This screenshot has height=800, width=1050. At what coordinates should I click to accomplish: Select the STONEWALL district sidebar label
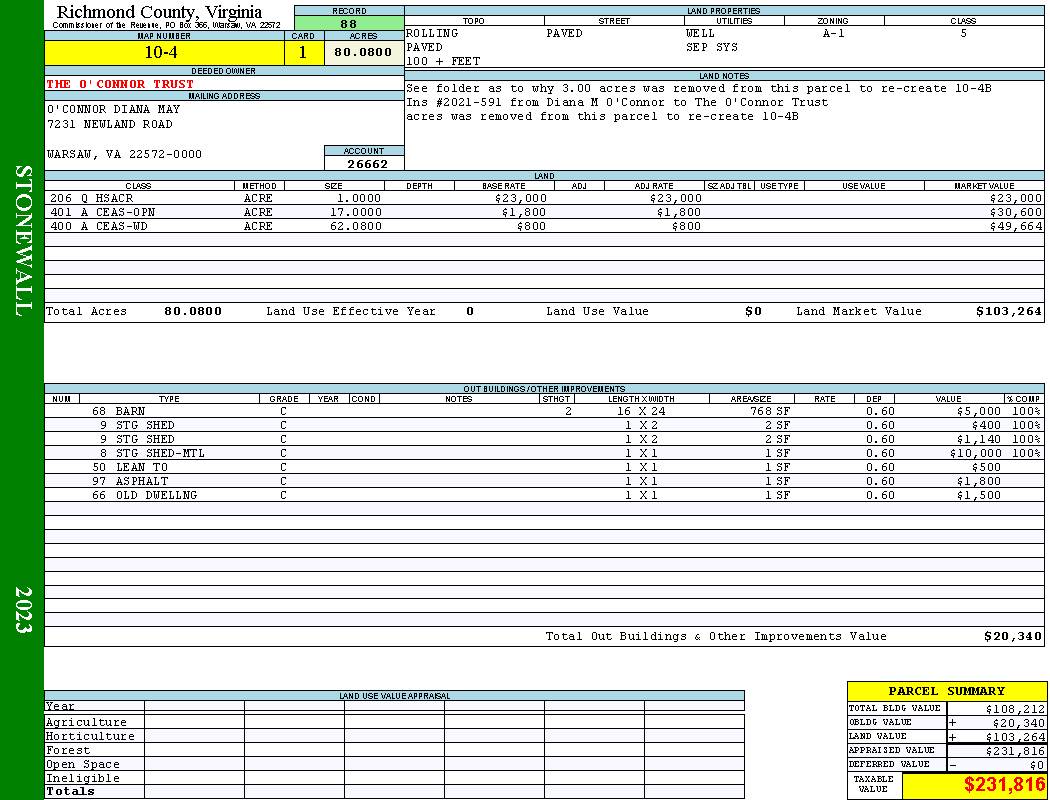pyautogui.click(x=23, y=240)
